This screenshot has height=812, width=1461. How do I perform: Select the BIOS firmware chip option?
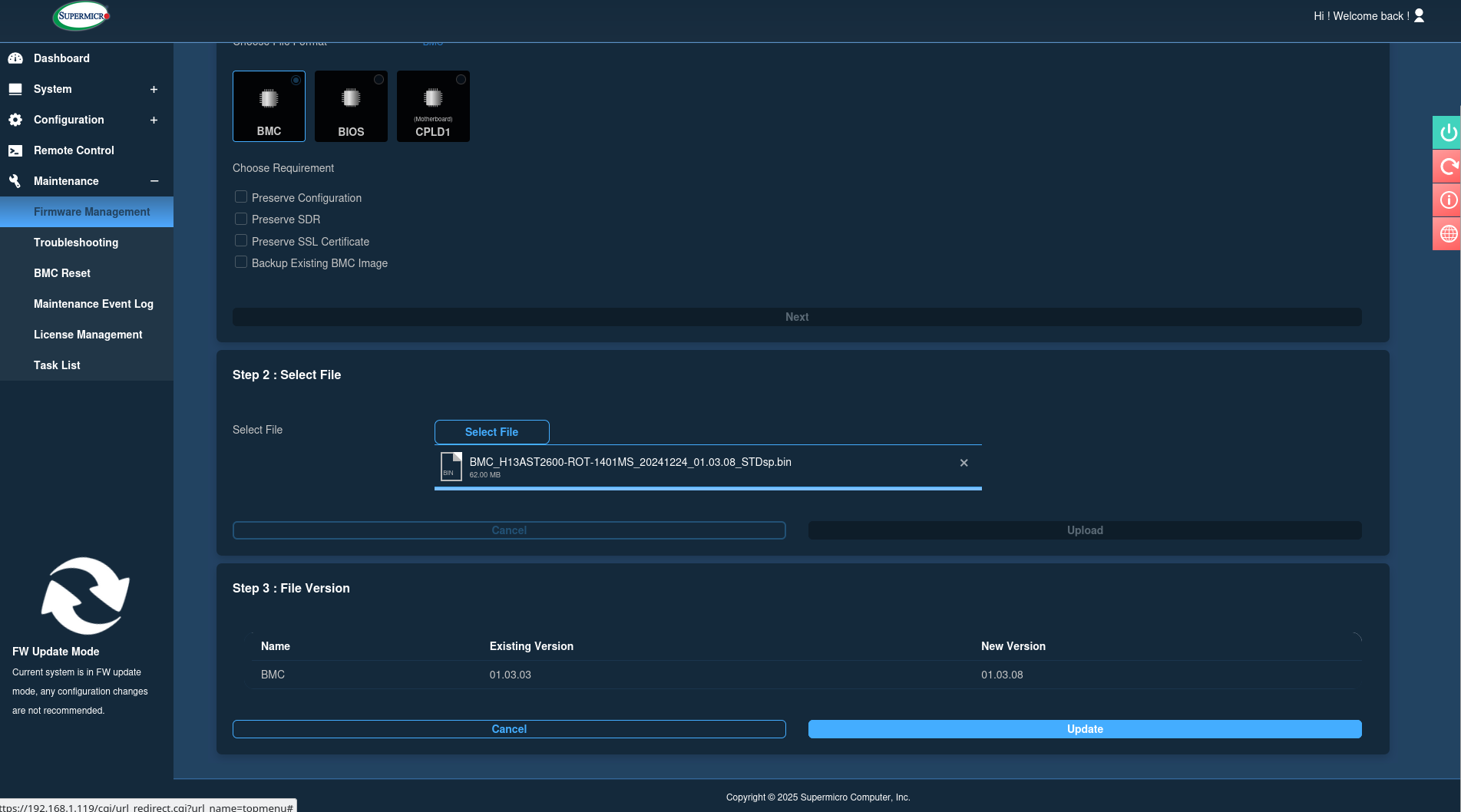tap(351, 107)
